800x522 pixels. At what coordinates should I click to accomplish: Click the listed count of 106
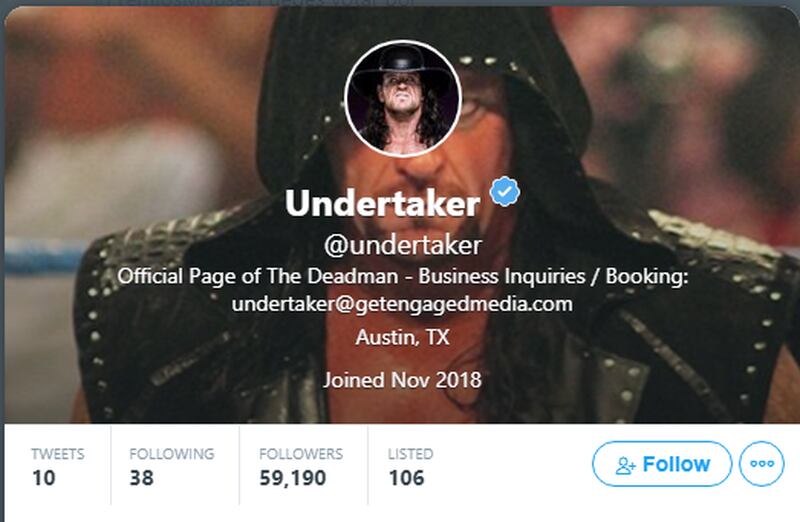tap(407, 478)
